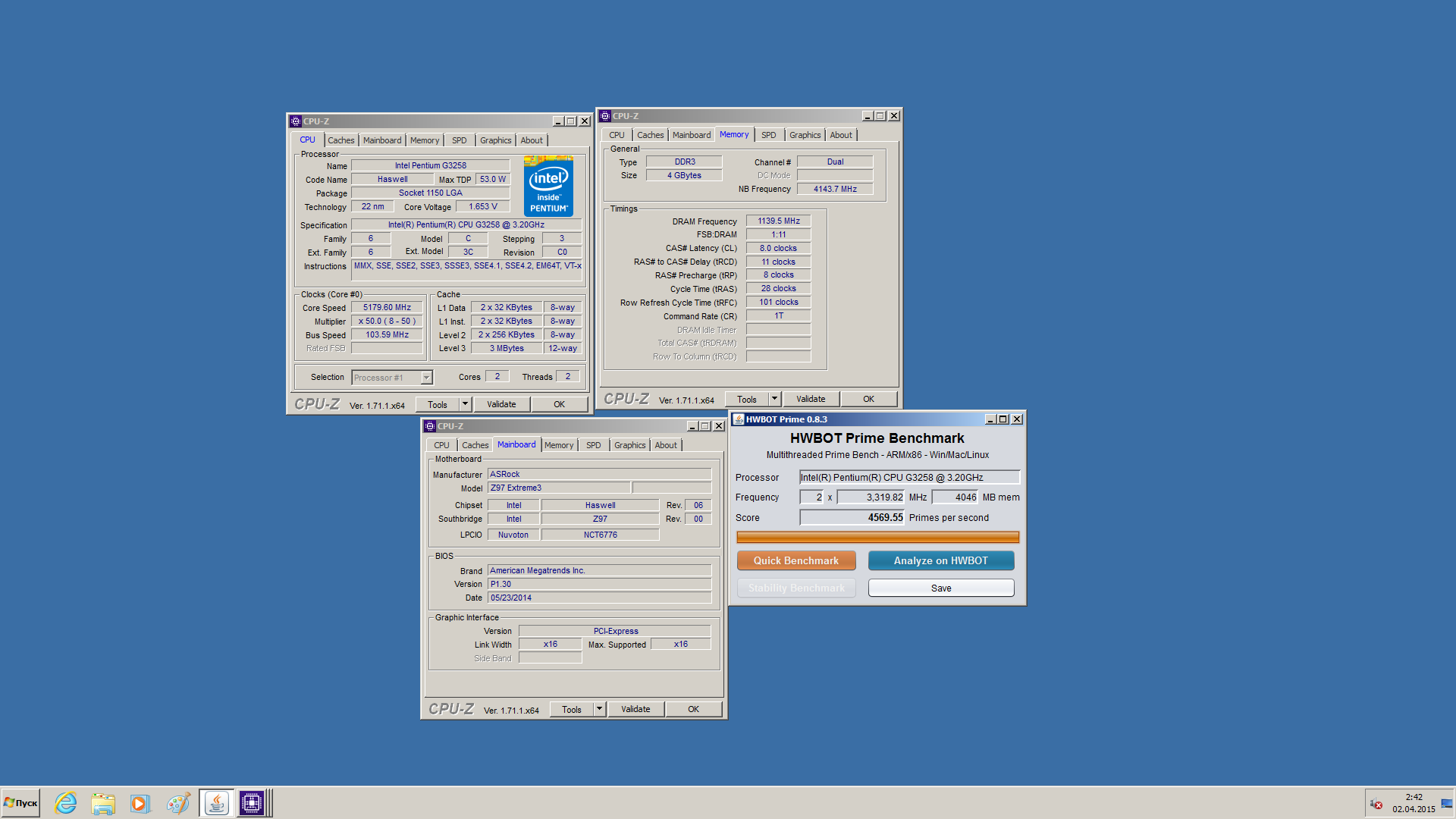Close the CPU-Z Mainboard window
The width and height of the screenshot is (1456, 819).
(719, 426)
